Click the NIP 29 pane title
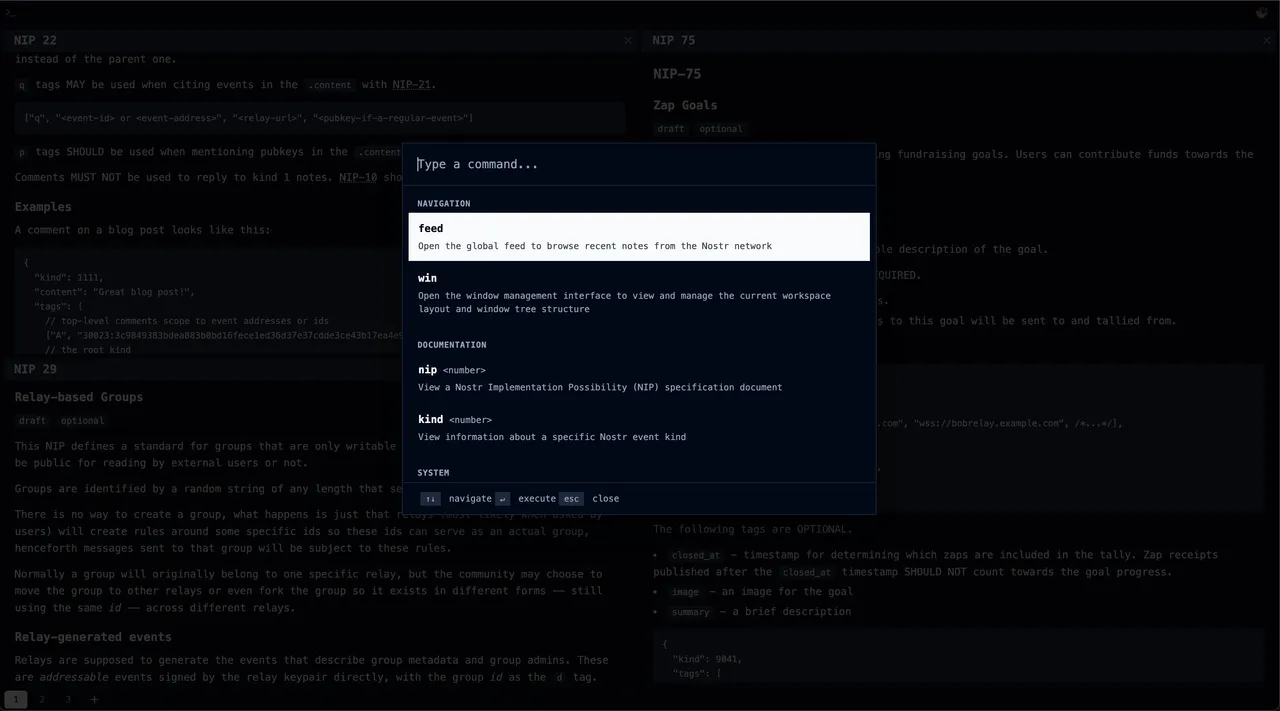1280x711 pixels. pos(36,369)
